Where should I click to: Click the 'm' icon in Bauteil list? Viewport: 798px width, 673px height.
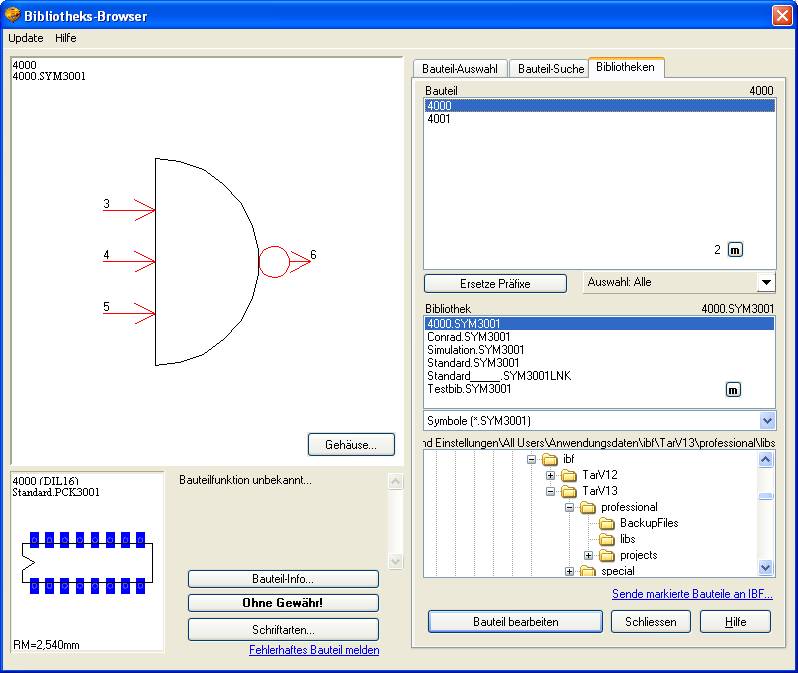pos(735,250)
